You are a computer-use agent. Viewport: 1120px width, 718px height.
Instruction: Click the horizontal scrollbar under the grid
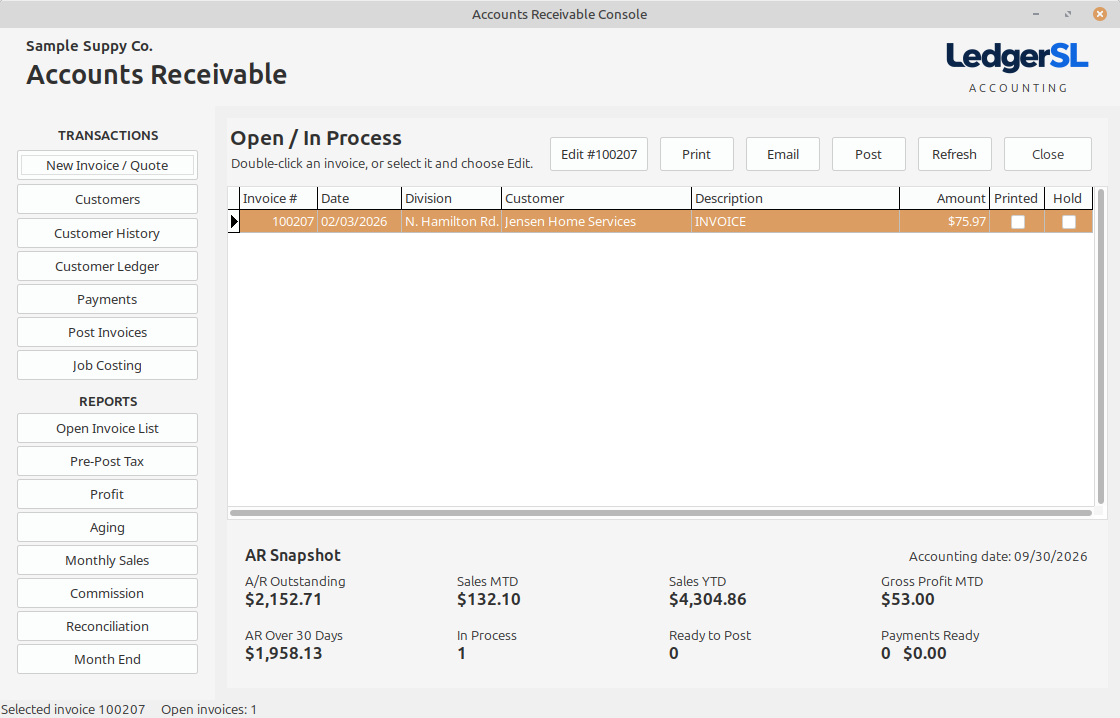661,513
